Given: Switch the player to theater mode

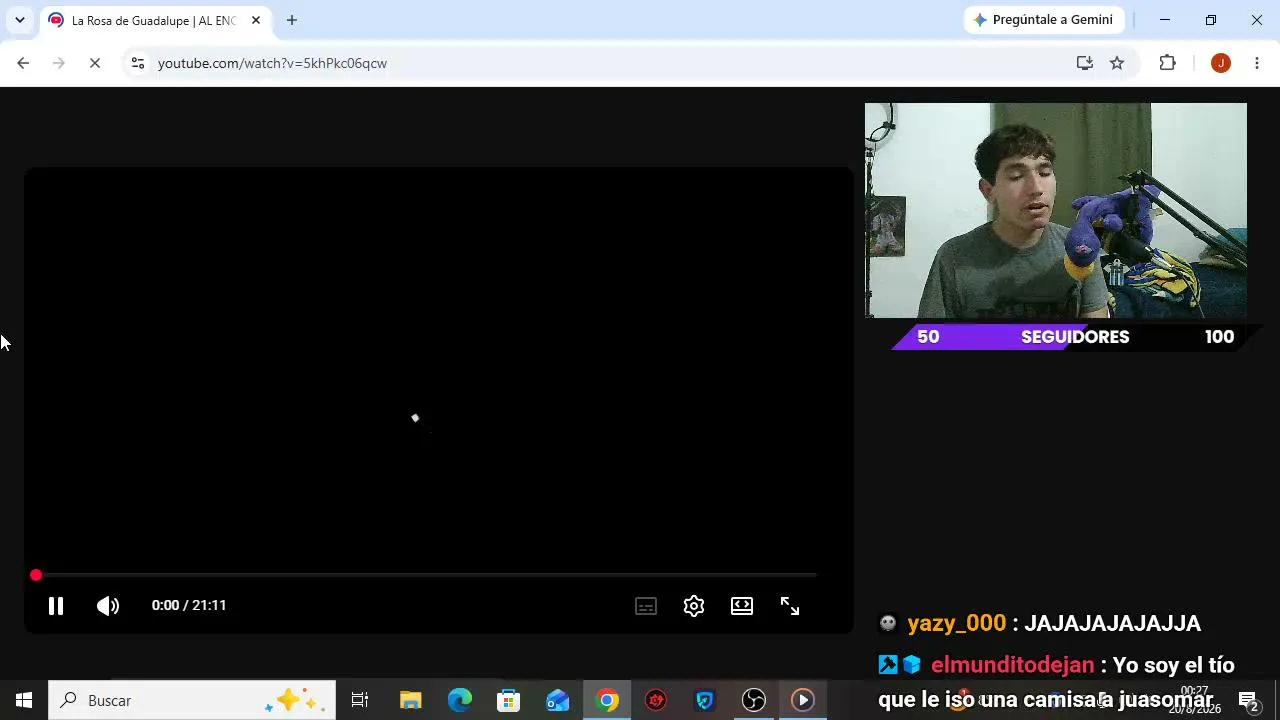Looking at the screenshot, I should tap(742, 606).
